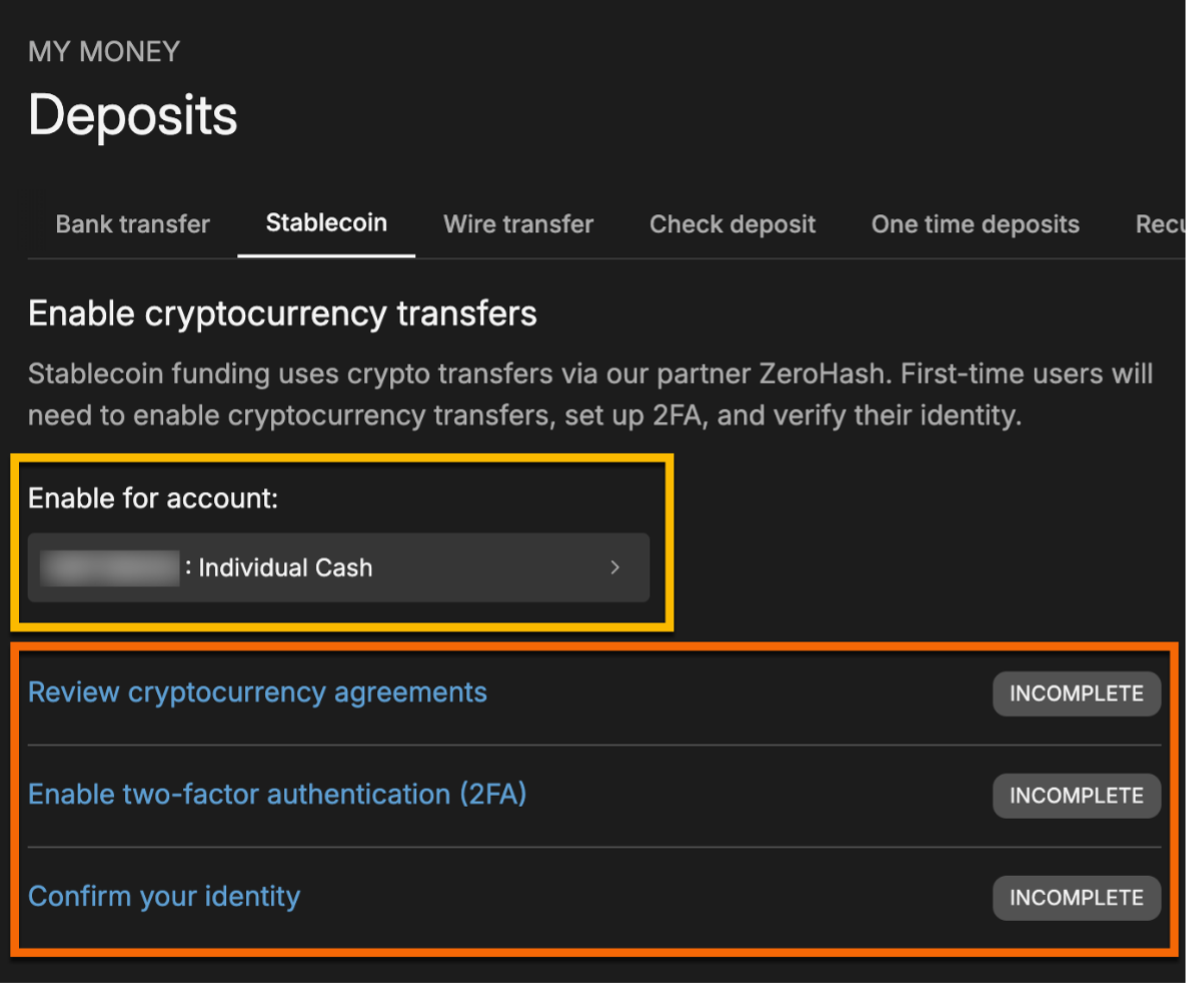Open Review cryptocurrency agreements
This screenshot has height=986, width=1188.
tap(257, 692)
